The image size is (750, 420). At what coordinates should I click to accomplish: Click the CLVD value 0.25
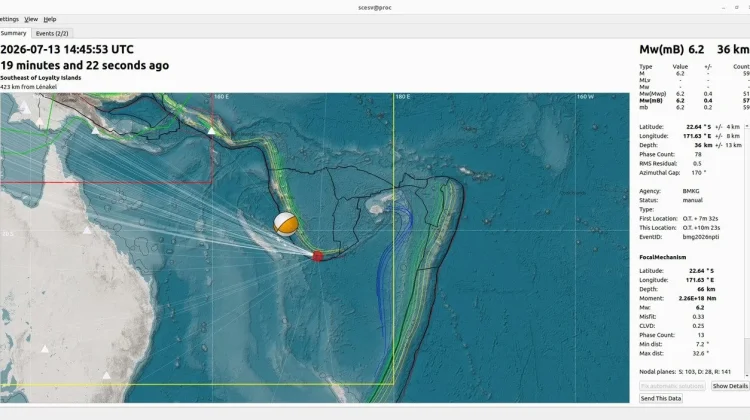pyautogui.click(x=698, y=325)
